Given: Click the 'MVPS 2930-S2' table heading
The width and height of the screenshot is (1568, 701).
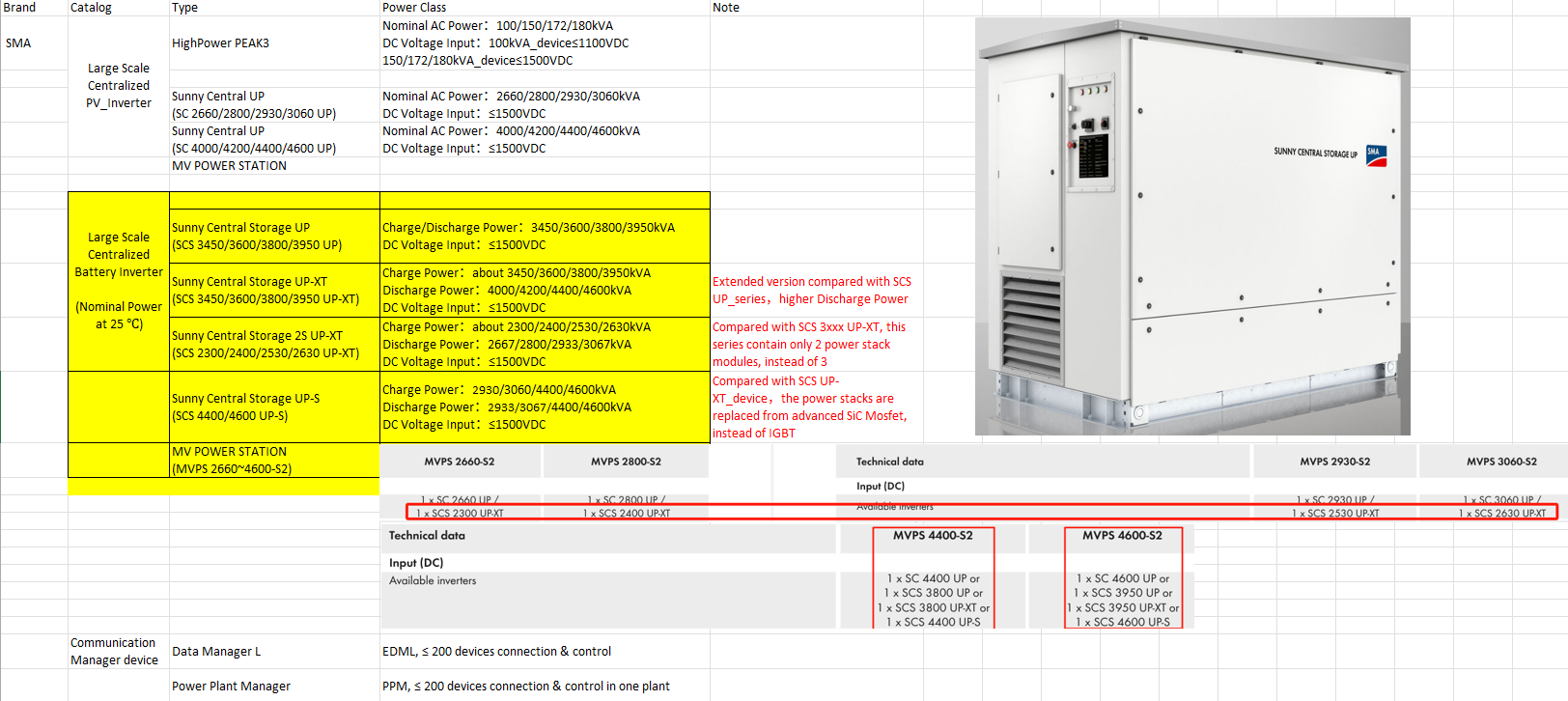Looking at the screenshot, I should click(x=1334, y=462).
